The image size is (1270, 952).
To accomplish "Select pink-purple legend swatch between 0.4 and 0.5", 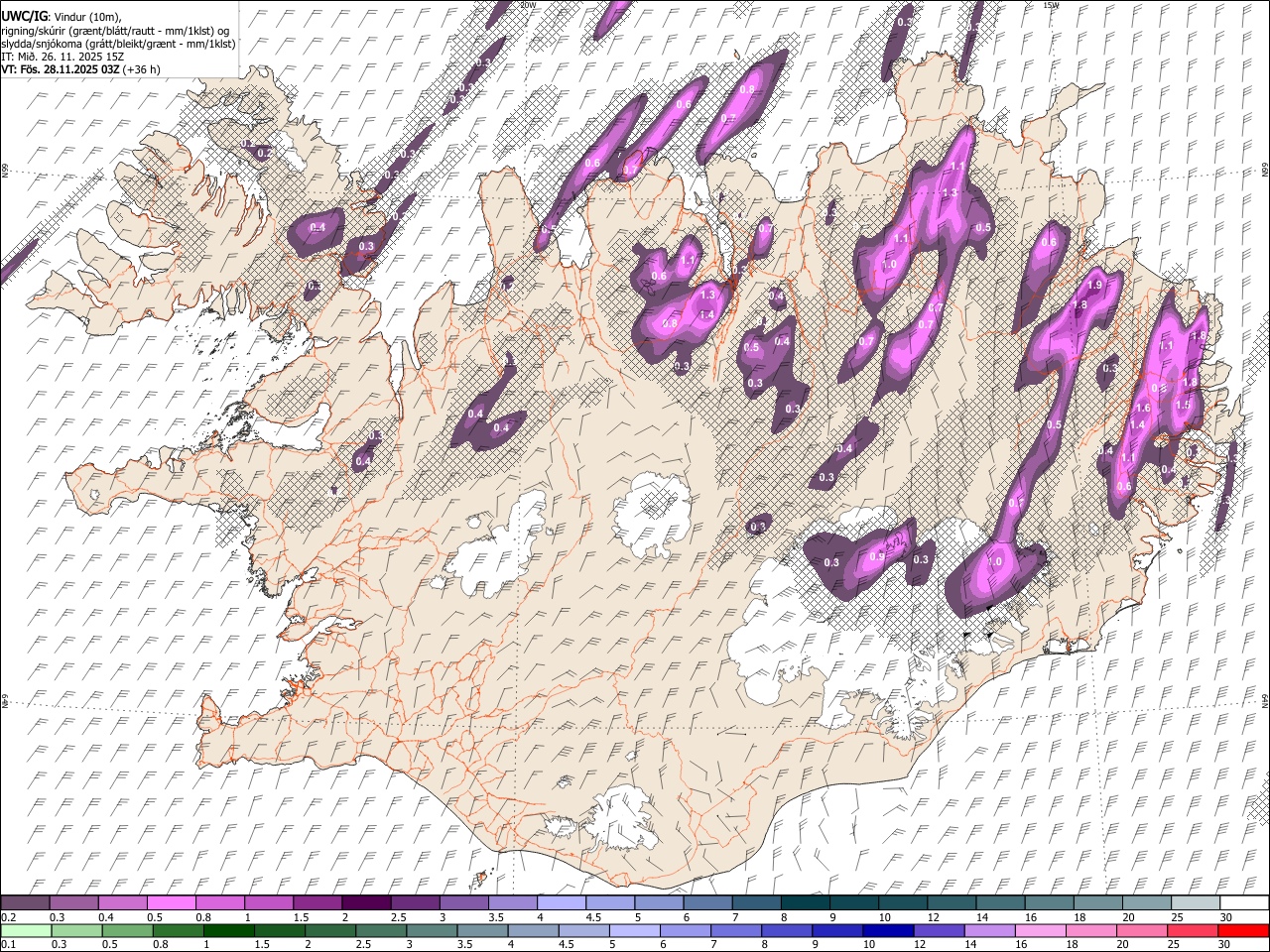I will click(123, 902).
